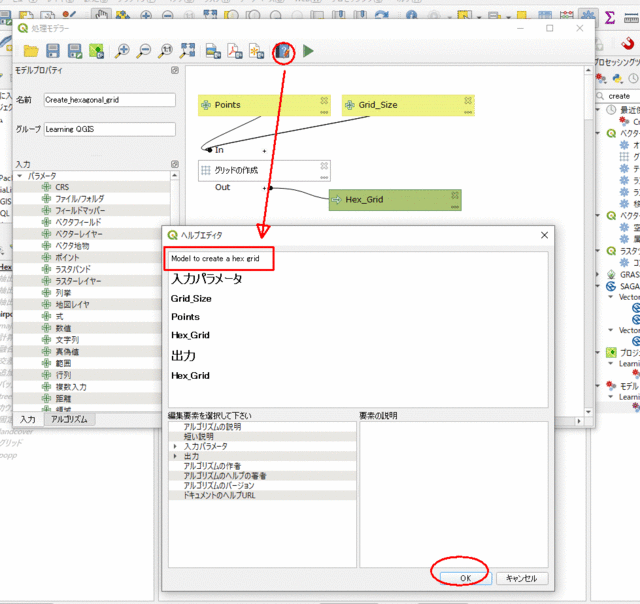Viewport: 640px width, 604px height.
Task: Expand the In links of グリッドの作成
Action: [x=264, y=151]
